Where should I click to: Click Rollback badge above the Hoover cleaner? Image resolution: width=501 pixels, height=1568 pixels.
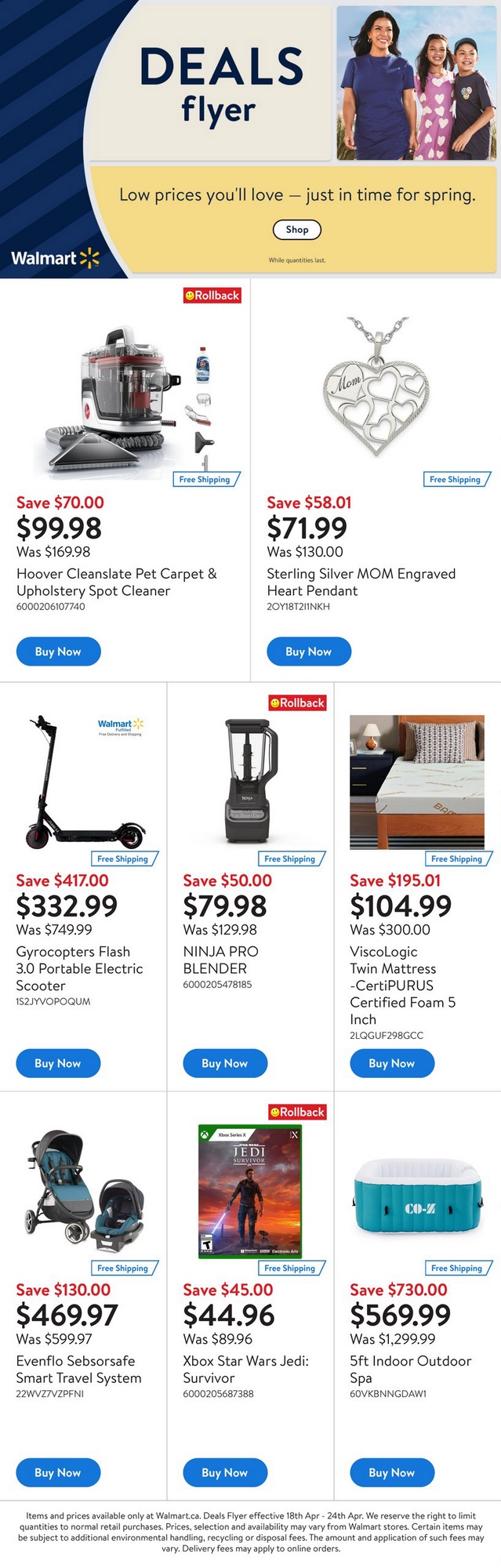tap(212, 296)
